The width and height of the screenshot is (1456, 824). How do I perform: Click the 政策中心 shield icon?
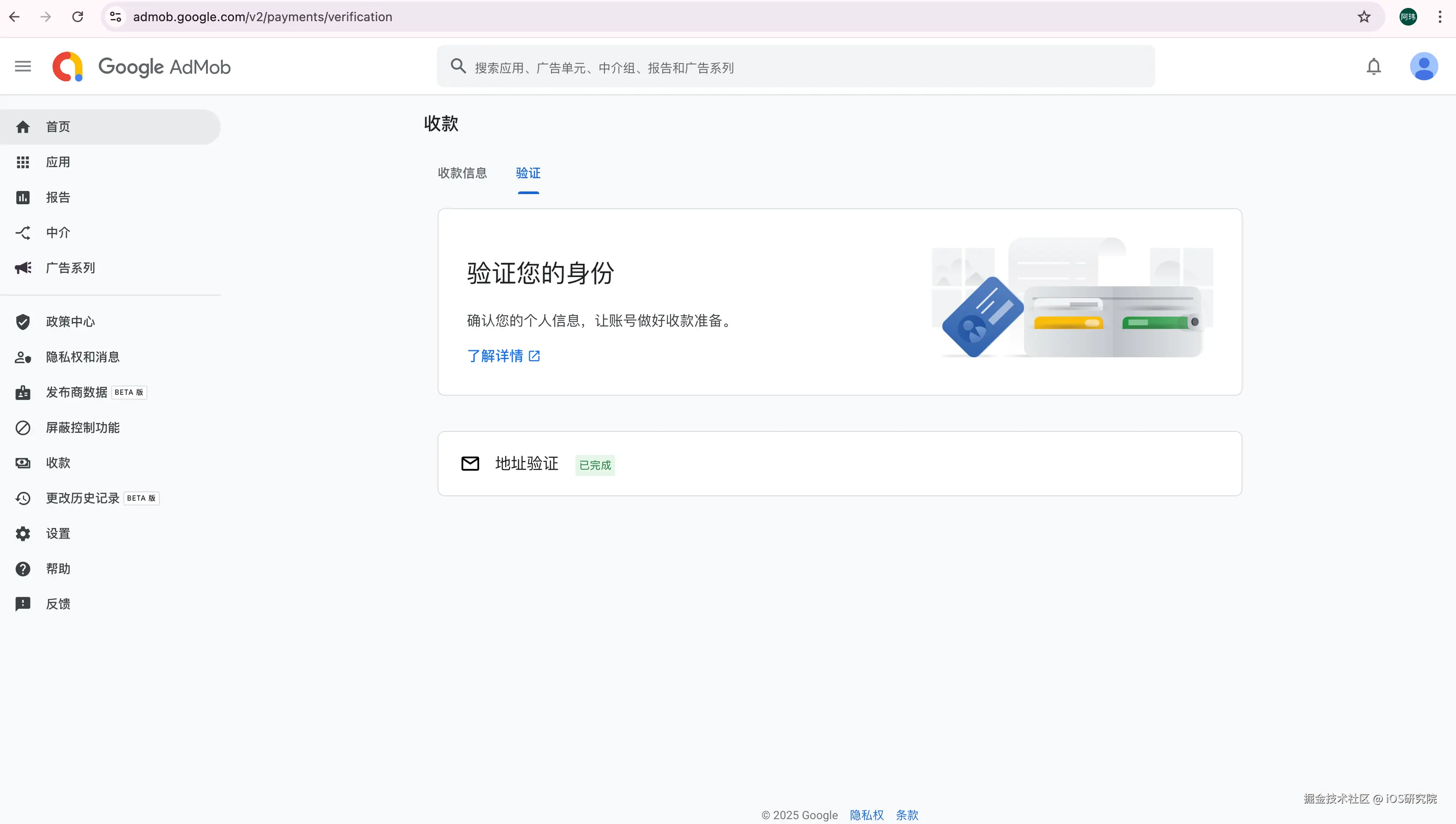coord(23,322)
